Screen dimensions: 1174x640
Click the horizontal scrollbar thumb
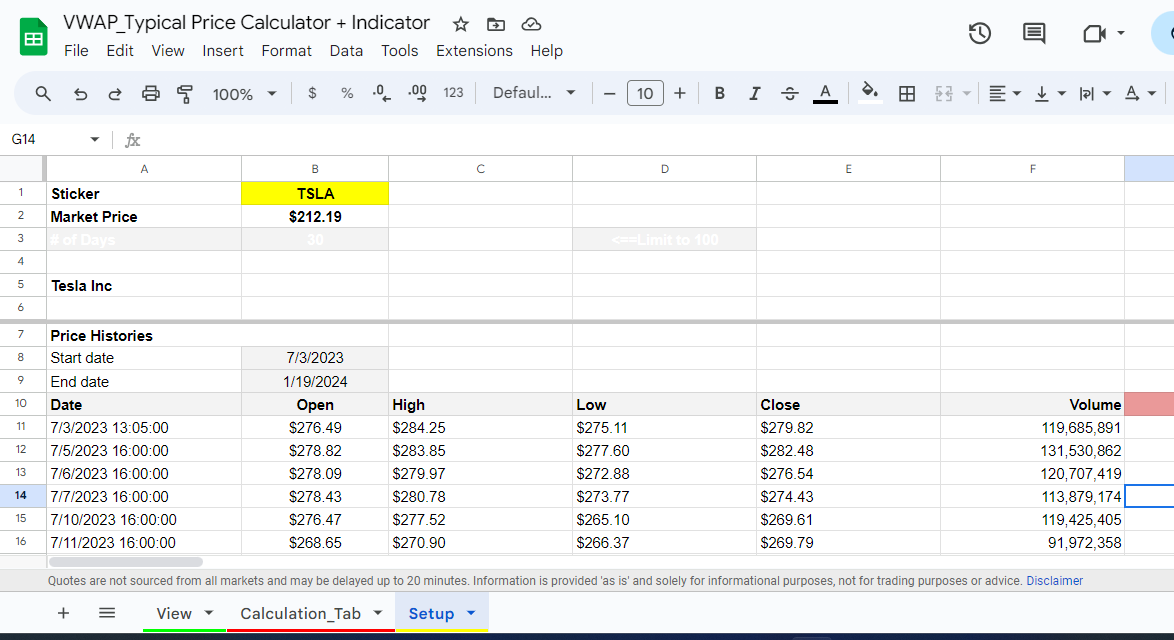(x=126, y=561)
